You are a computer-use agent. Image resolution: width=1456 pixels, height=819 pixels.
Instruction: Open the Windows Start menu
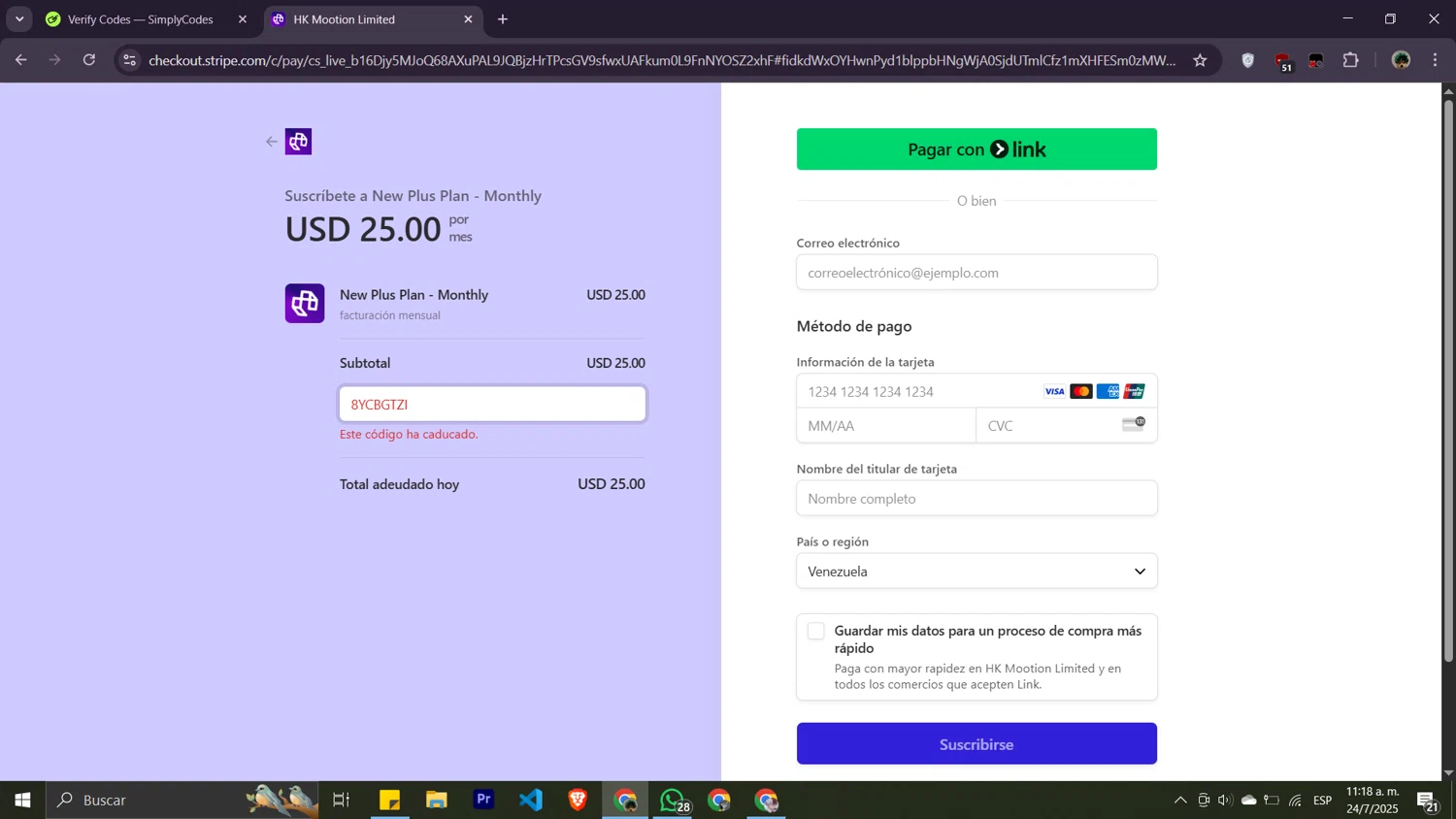pyautogui.click(x=22, y=801)
